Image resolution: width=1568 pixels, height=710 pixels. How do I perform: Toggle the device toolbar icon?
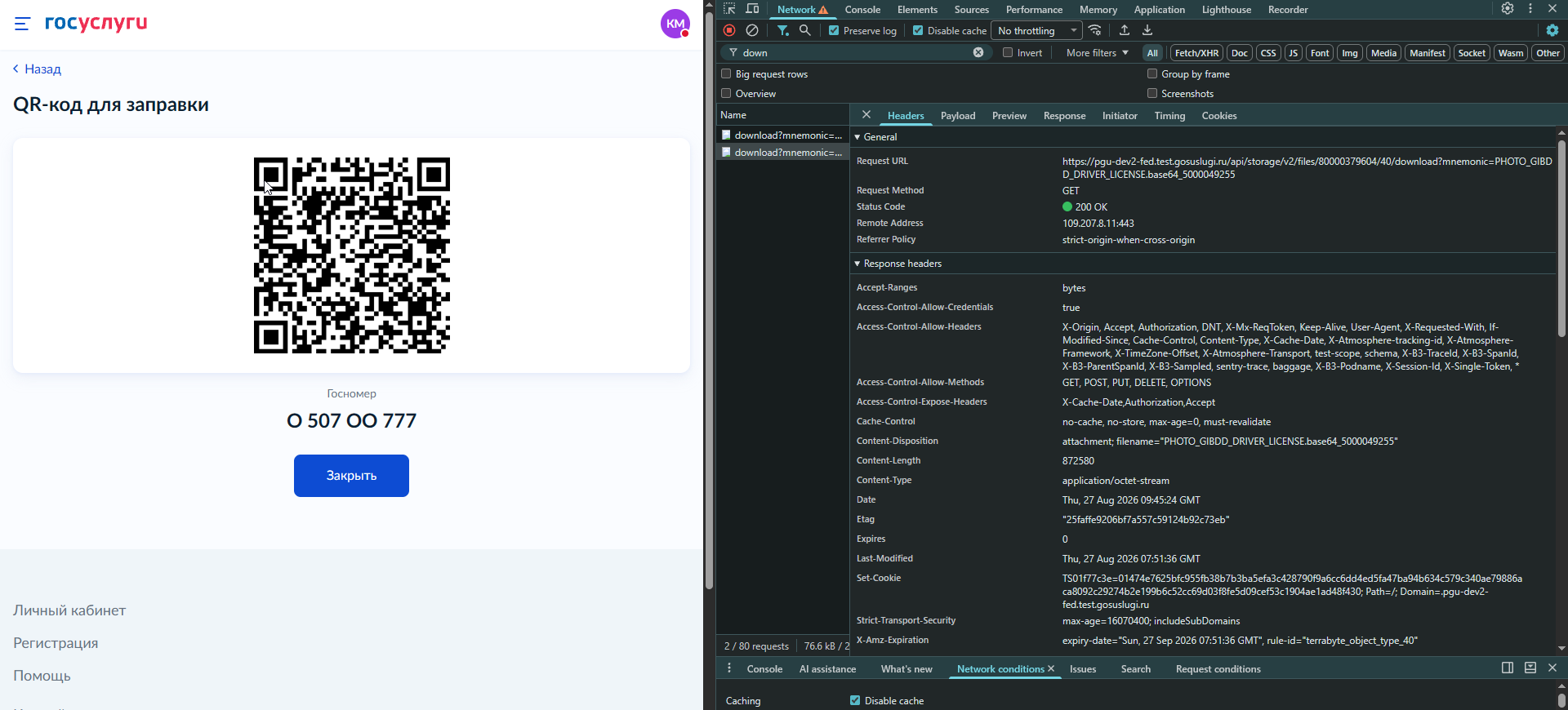pos(752,9)
